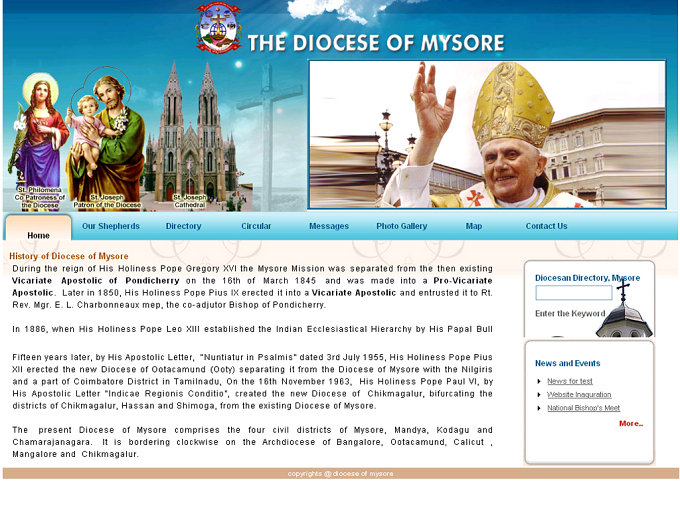The height and width of the screenshot is (510, 680).
Task: Open the Photo Gallery
Action: (402, 226)
